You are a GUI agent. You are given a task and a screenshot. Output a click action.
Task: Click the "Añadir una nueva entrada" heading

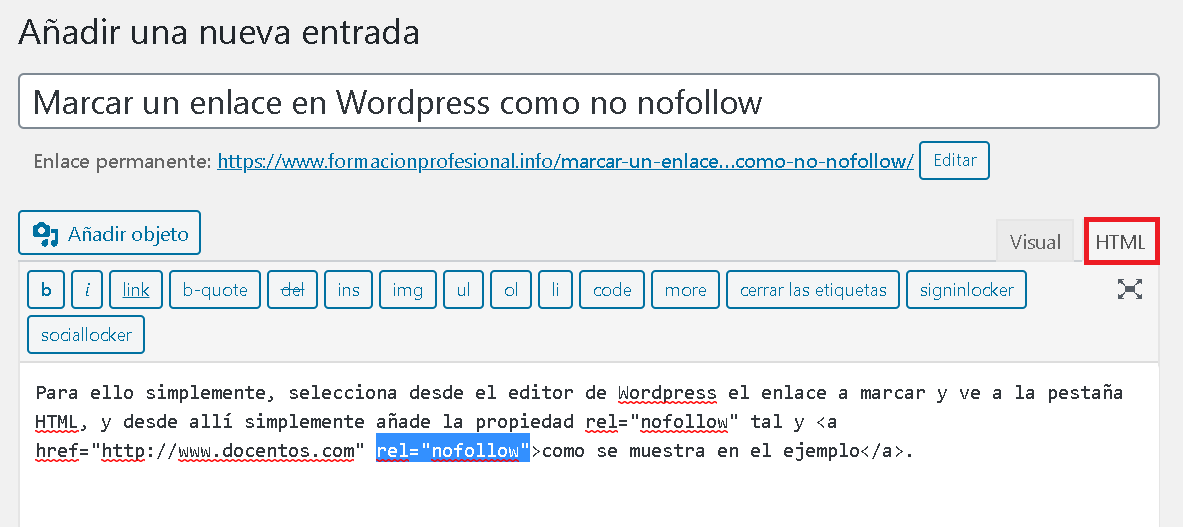219,33
